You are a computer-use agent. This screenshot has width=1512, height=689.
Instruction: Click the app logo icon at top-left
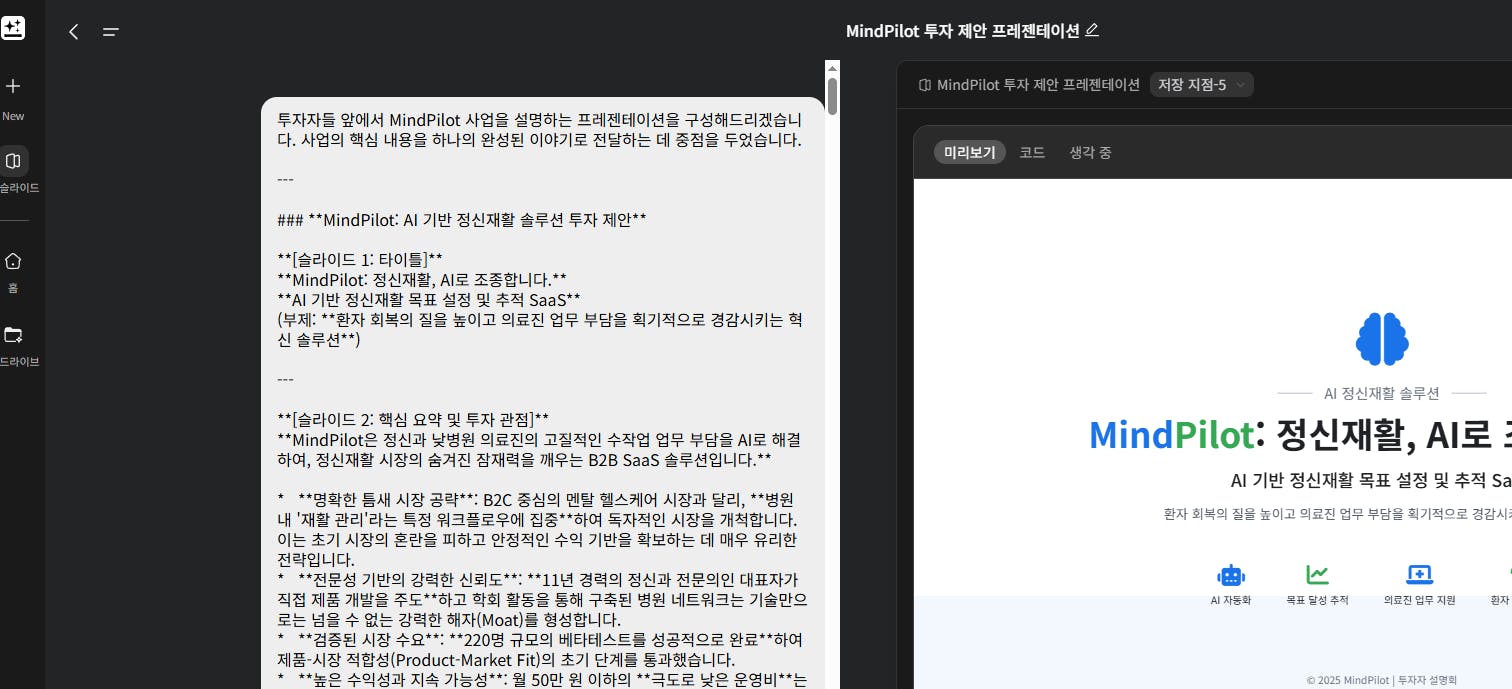tap(13, 27)
